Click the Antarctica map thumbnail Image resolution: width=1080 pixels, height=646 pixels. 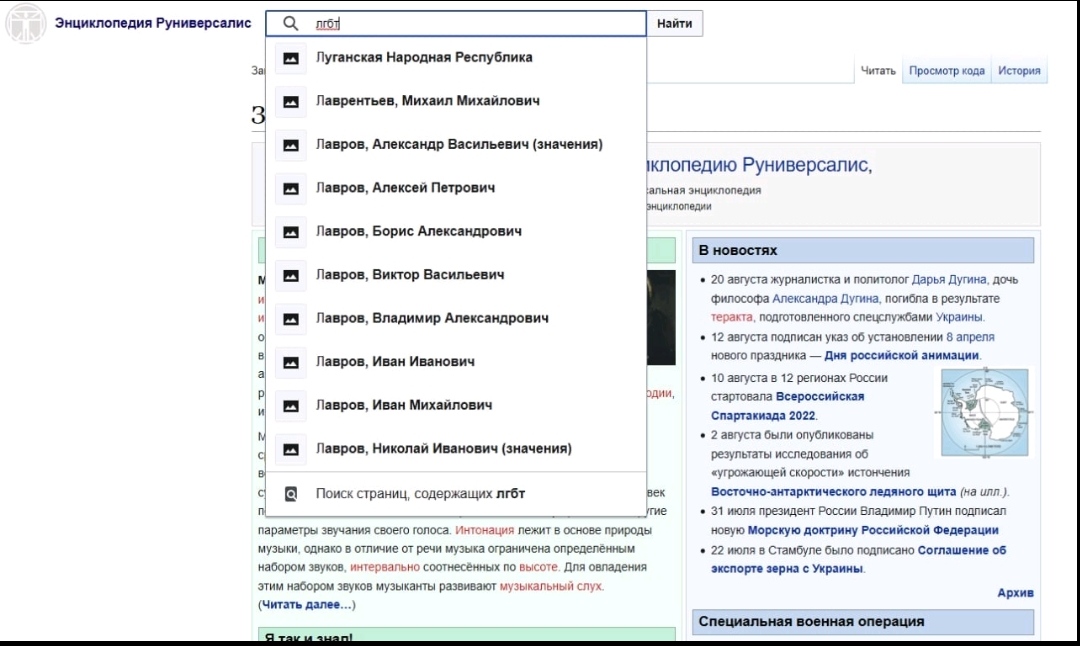tap(984, 413)
